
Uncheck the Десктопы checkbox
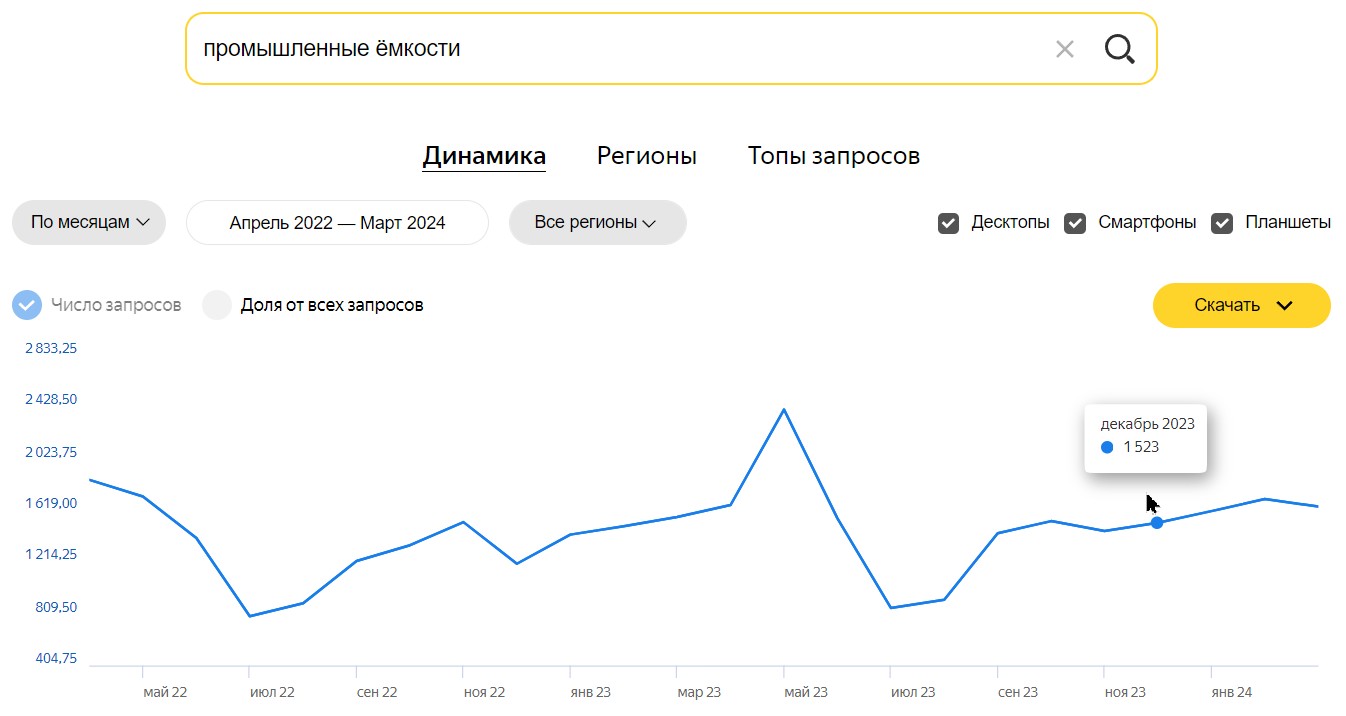(x=948, y=223)
